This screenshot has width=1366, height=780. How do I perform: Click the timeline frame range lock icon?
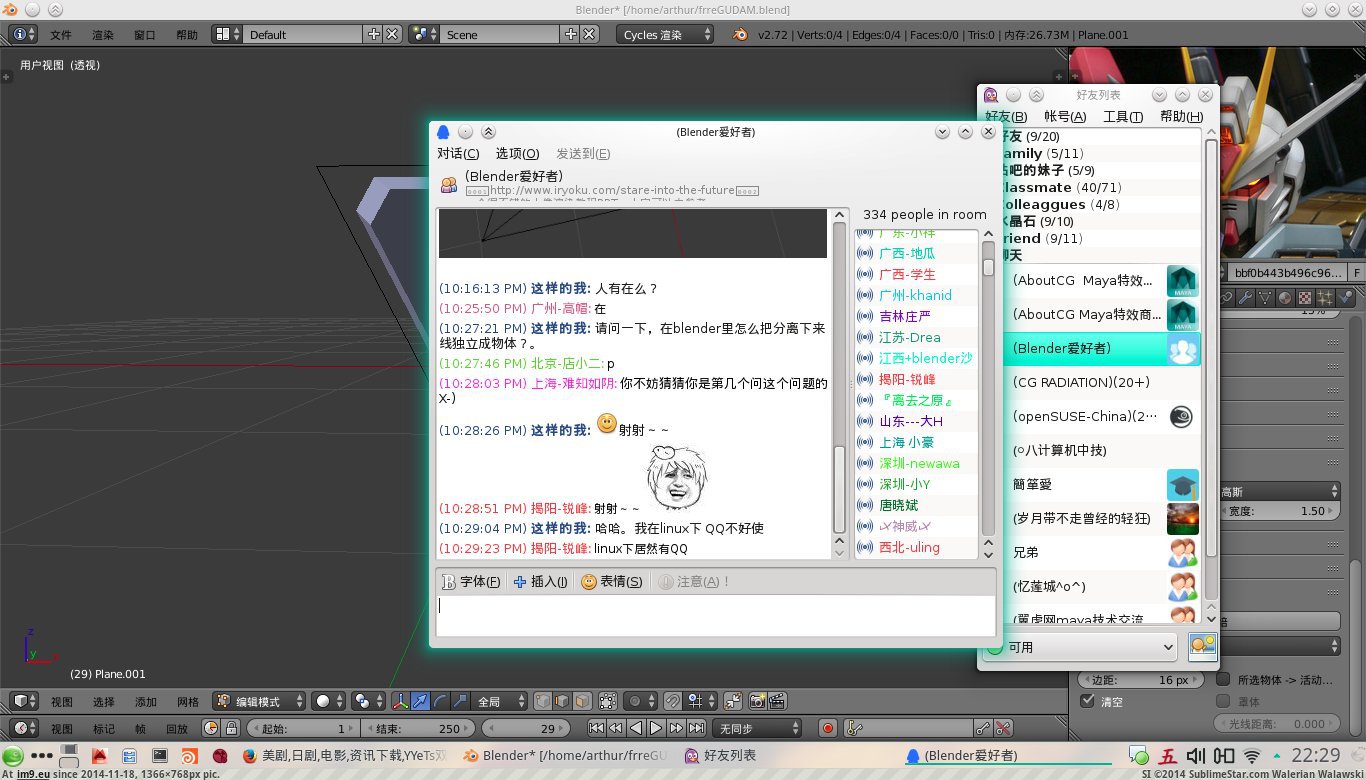(231, 729)
